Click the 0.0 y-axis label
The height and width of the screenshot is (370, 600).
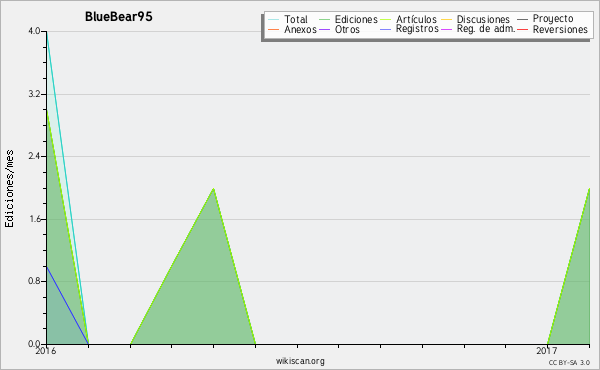[x=34, y=344]
